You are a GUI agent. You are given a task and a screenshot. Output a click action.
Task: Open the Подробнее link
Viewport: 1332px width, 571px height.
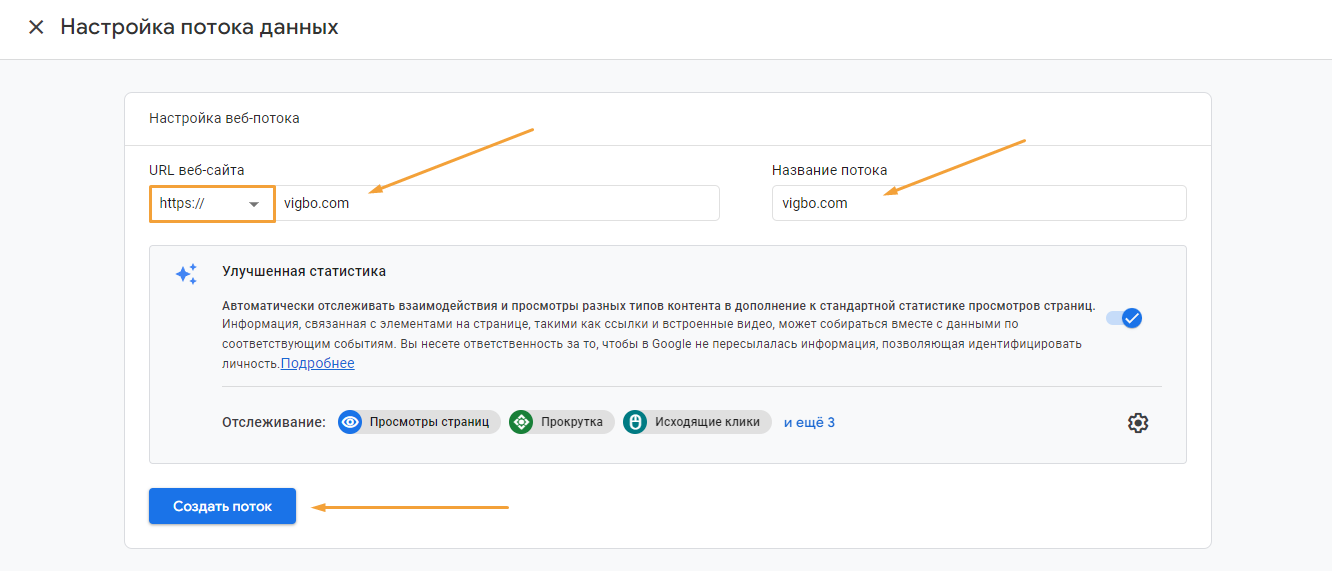318,363
